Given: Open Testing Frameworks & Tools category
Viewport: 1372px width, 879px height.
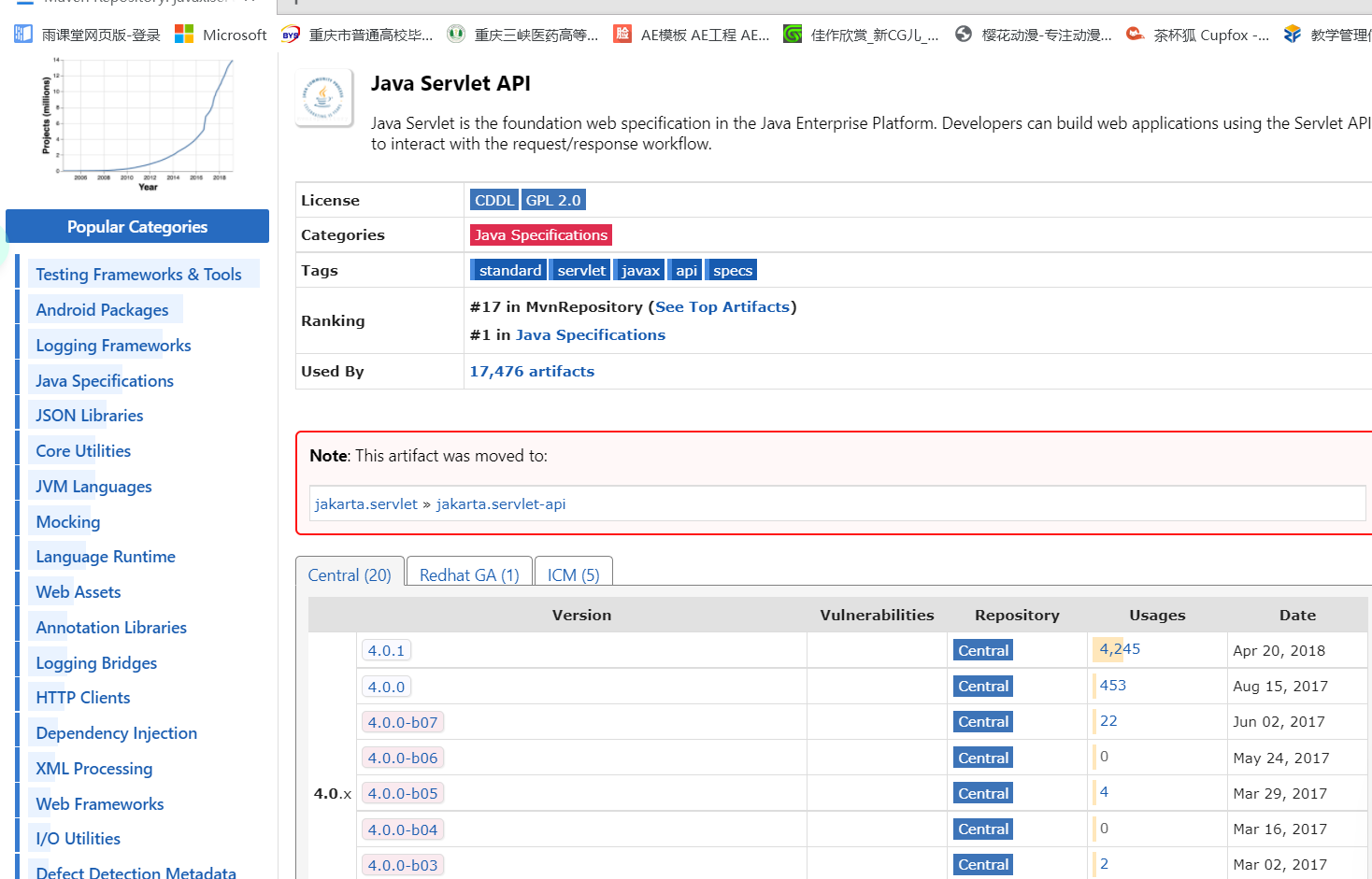Looking at the screenshot, I should (x=138, y=274).
